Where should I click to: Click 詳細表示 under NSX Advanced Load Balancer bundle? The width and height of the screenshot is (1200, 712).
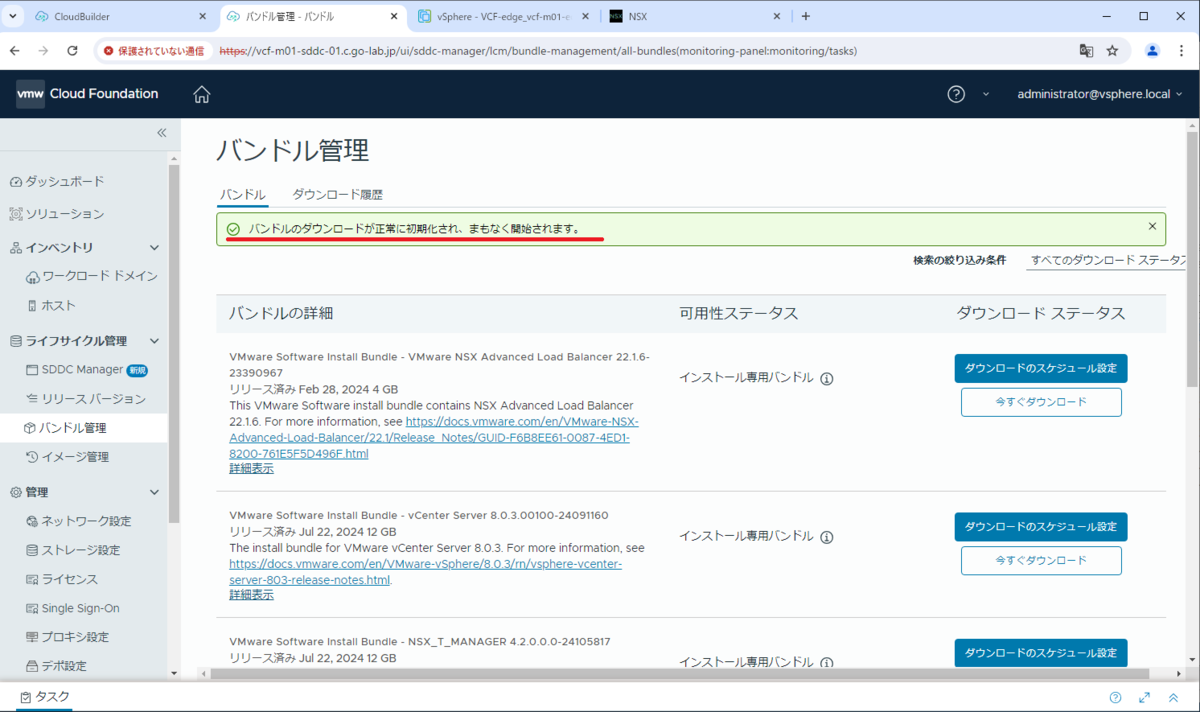(x=251, y=468)
